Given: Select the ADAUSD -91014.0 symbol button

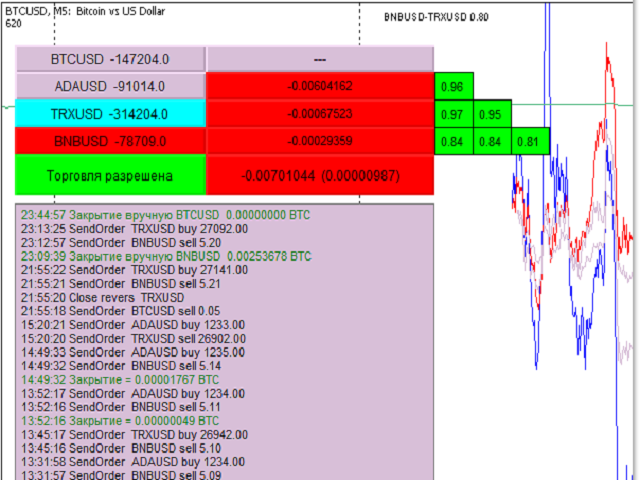Looking at the screenshot, I should point(110,86).
